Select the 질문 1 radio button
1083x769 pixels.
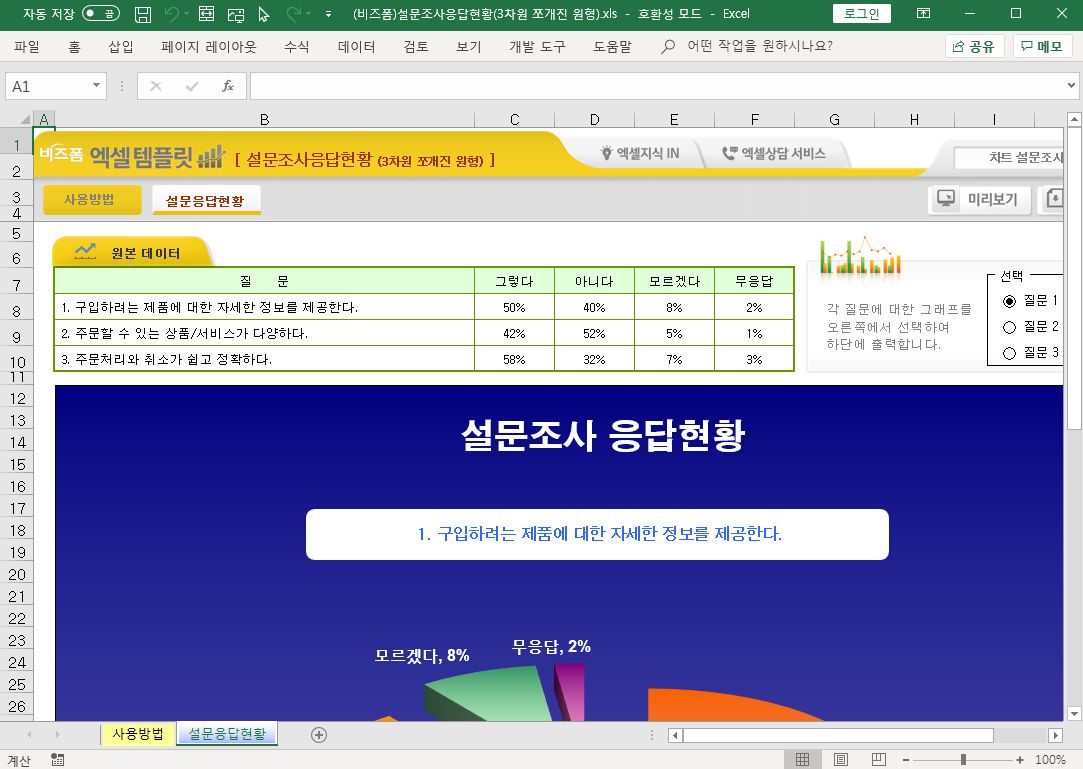[1009, 301]
